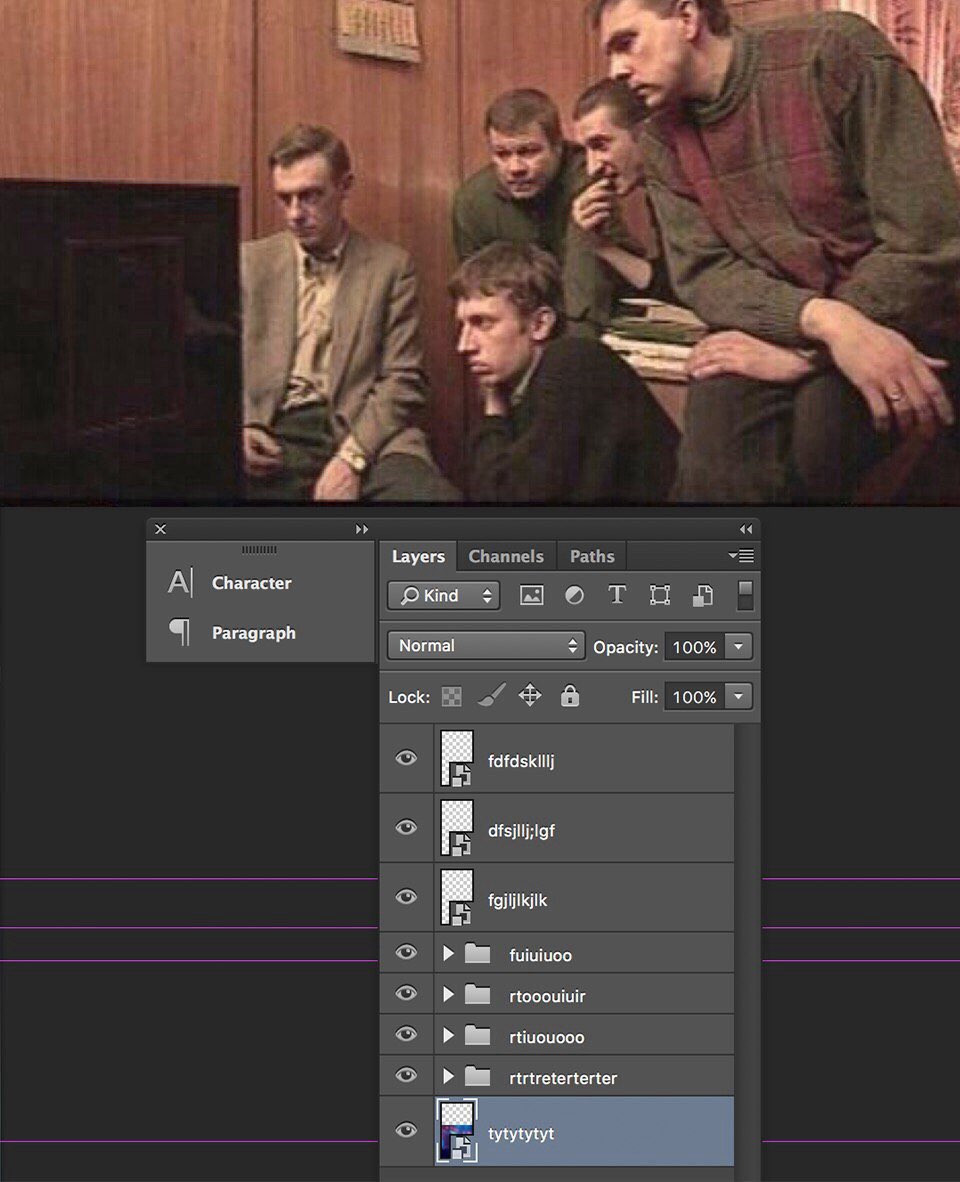Expand the rtiuouooo group triangle
The image size is (960, 1182).
(448, 1035)
